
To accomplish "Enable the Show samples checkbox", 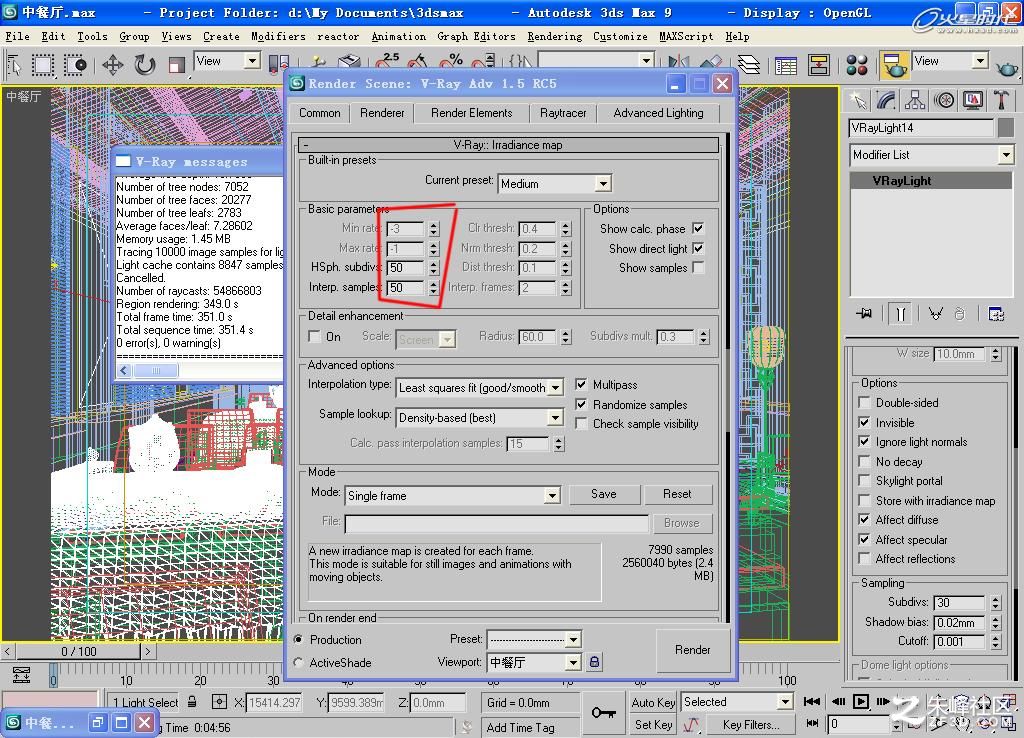I will point(698,267).
